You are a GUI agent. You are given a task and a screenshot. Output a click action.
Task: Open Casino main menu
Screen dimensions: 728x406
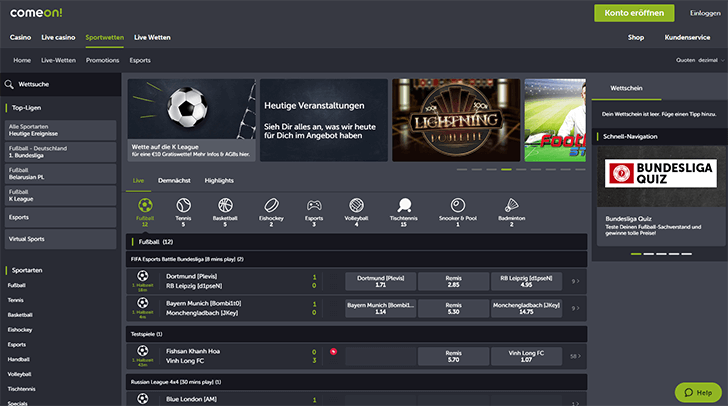click(20, 37)
